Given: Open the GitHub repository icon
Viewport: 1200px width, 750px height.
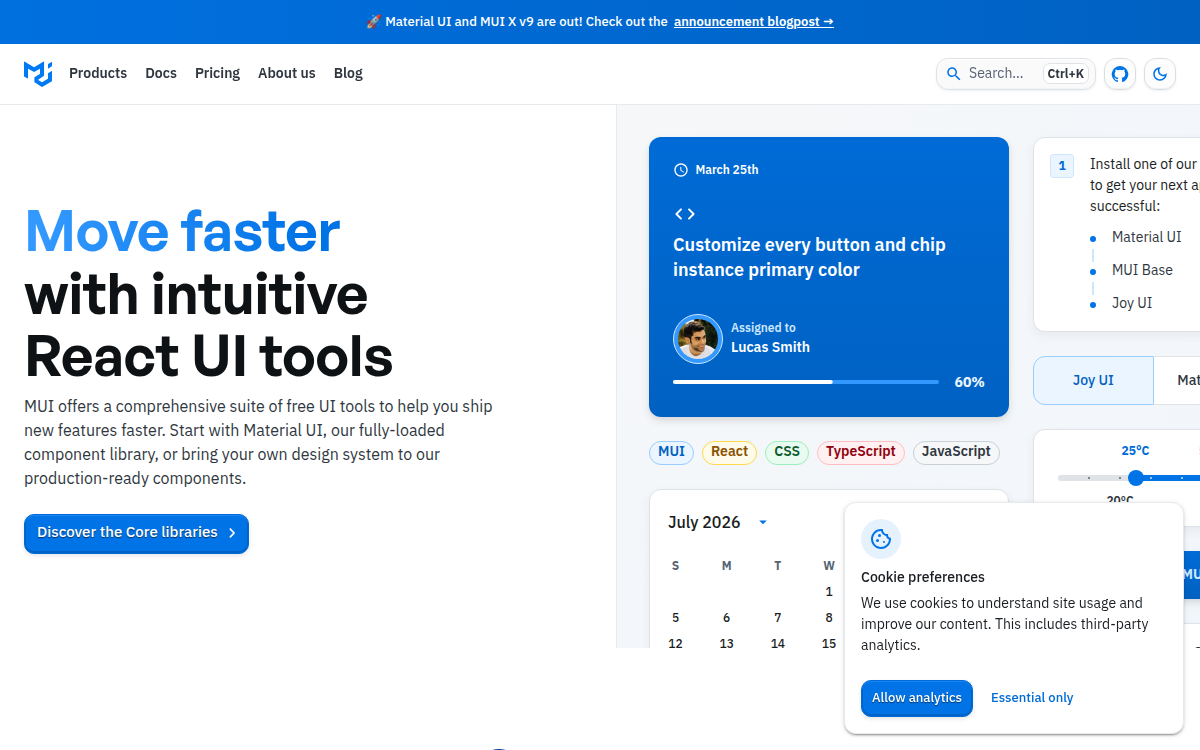Looking at the screenshot, I should pos(1120,74).
